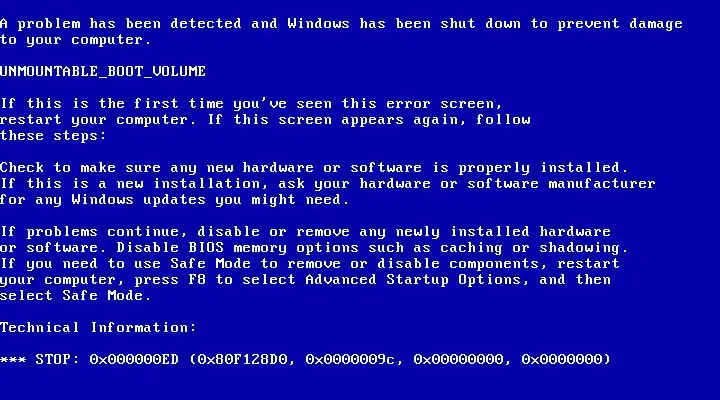
Task: Click the STOP code 0x000000ED
Action: 134,359
